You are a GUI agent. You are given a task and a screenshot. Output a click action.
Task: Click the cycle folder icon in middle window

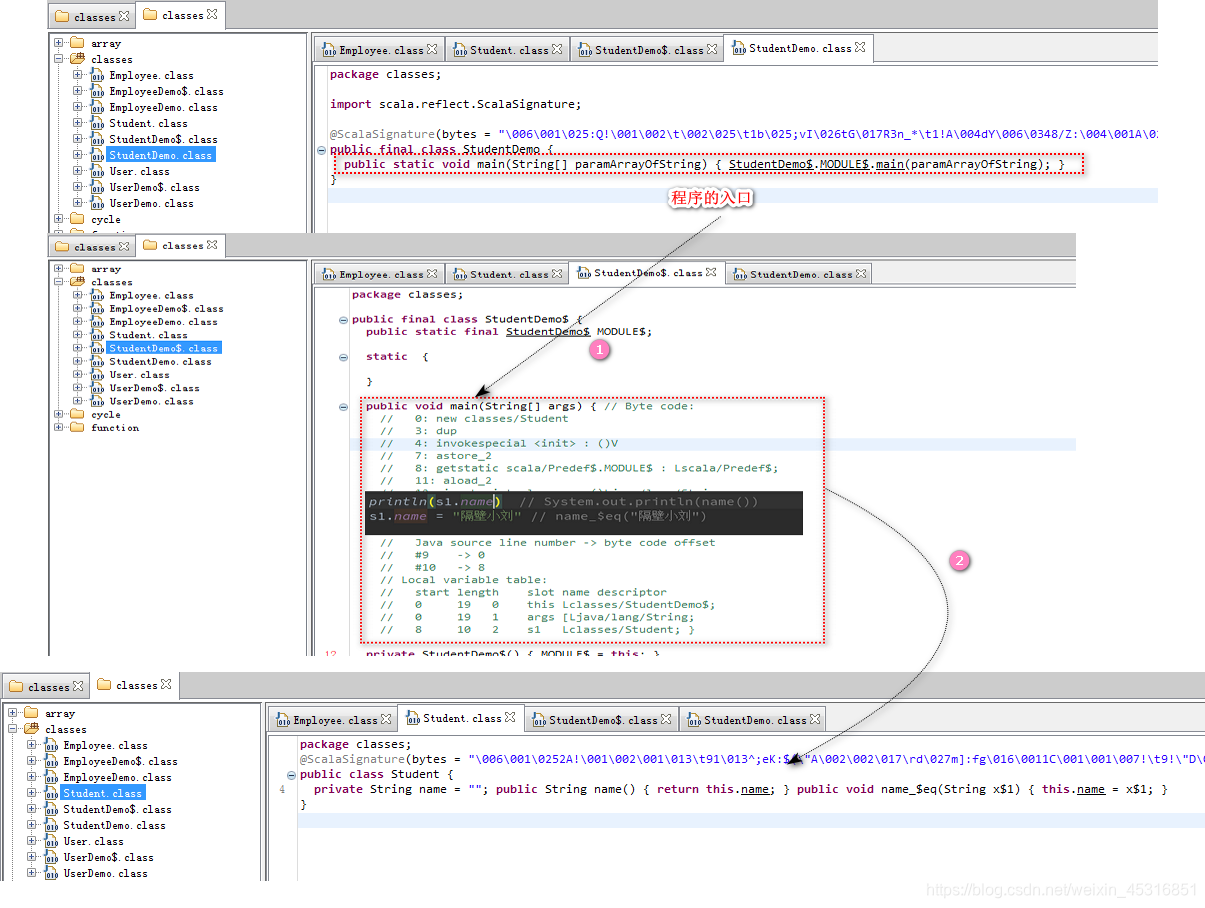(77, 414)
